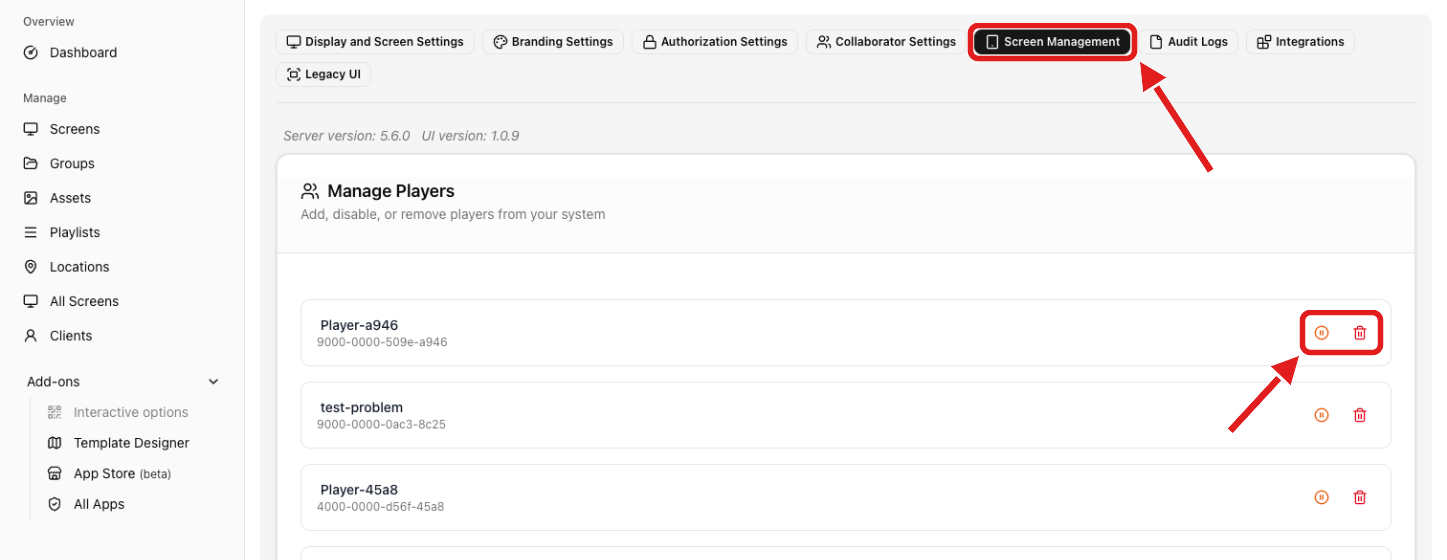1447x560 pixels.
Task: Click the Locations pin icon
Action: [31, 267]
